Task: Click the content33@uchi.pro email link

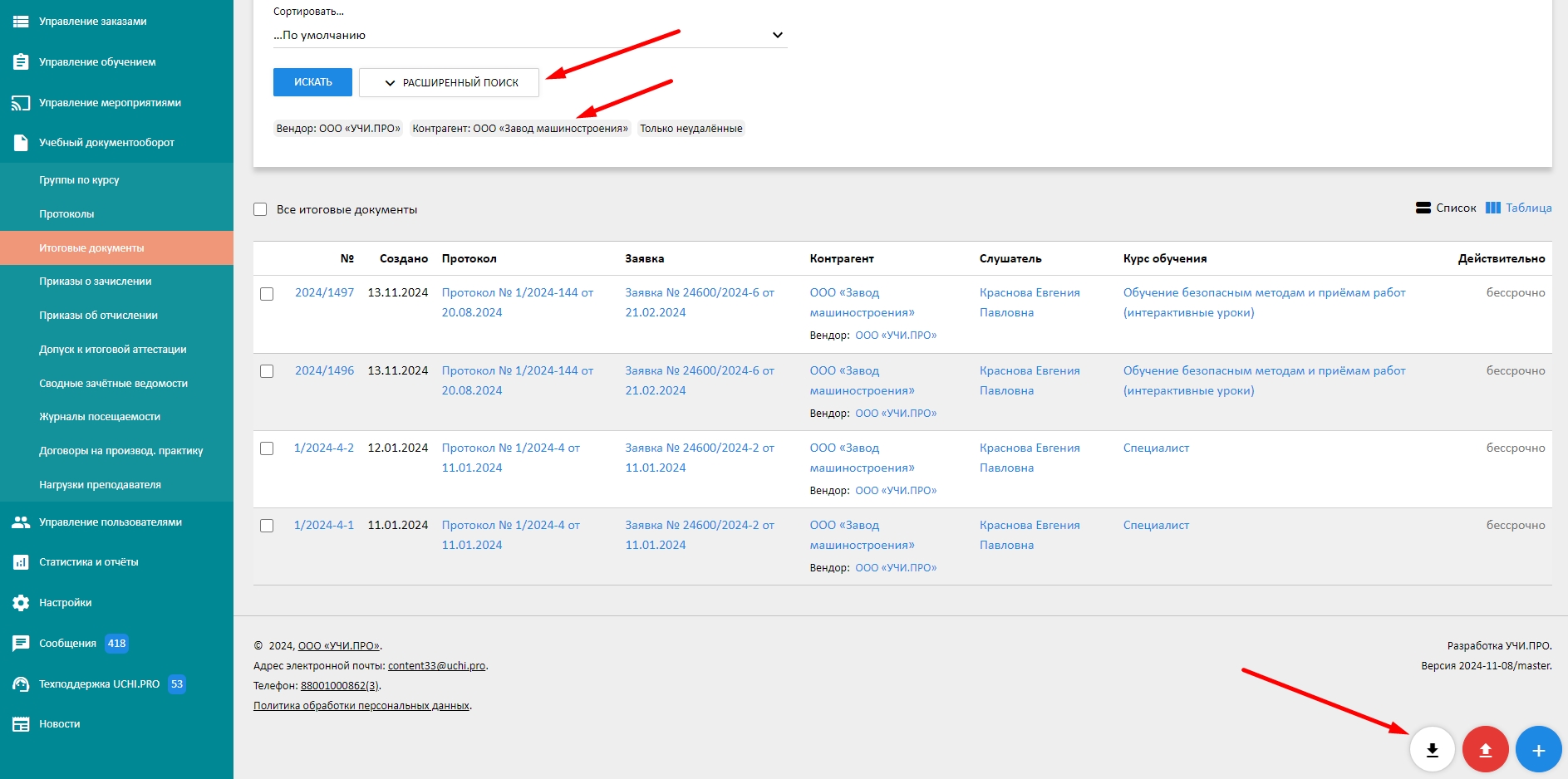Action: click(436, 666)
